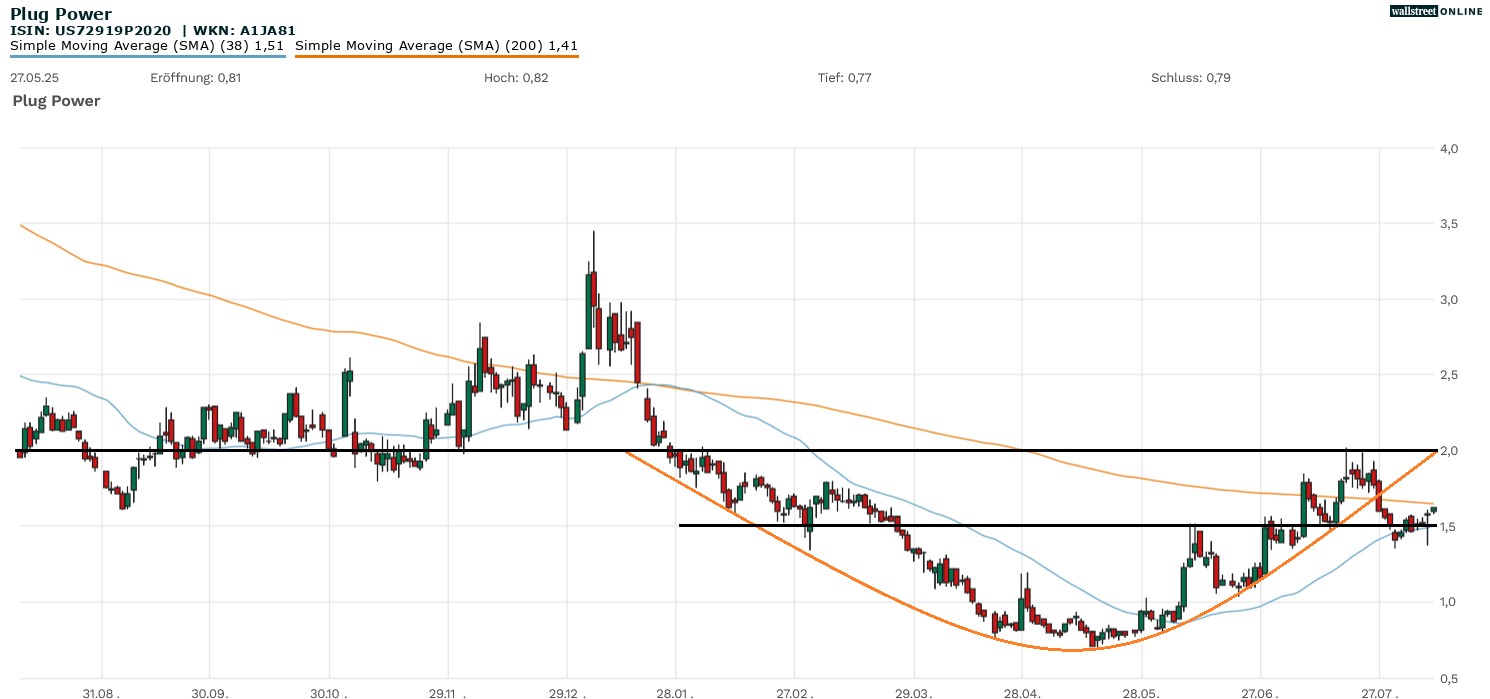Click the date 27.05.25 label
1490x699 pixels.
click(34, 77)
